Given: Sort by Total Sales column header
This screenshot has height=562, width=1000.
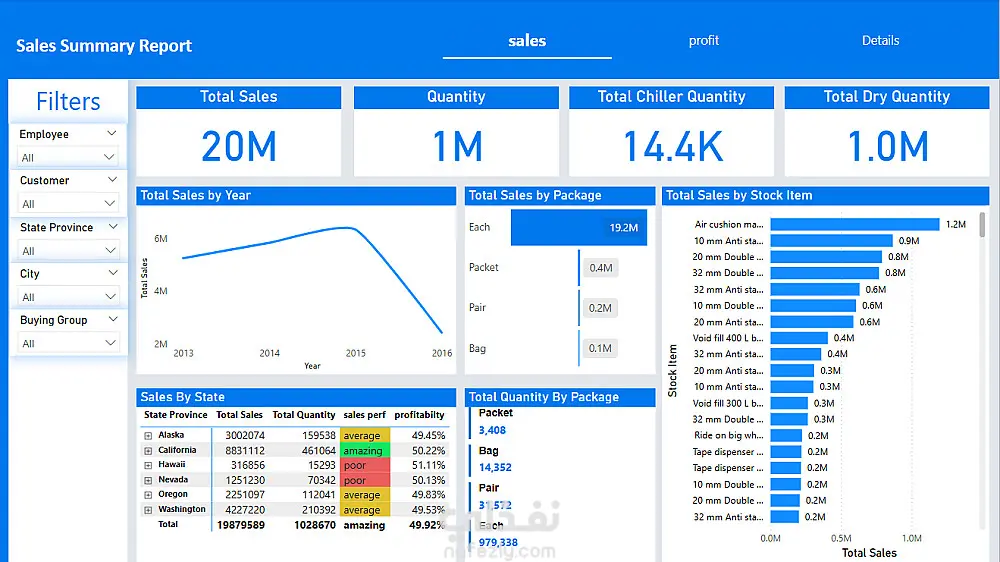Looking at the screenshot, I should tap(239, 415).
